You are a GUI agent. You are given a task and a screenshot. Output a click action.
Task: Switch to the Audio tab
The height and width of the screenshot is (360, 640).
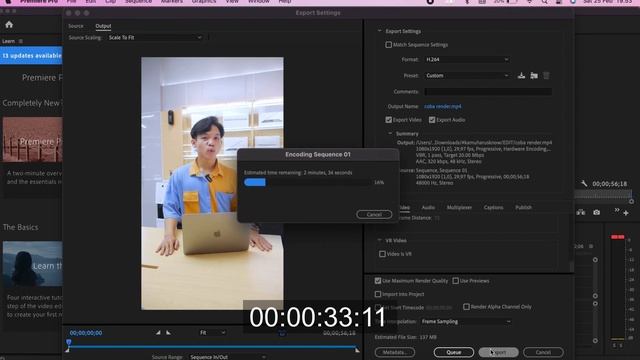[x=428, y=207]
